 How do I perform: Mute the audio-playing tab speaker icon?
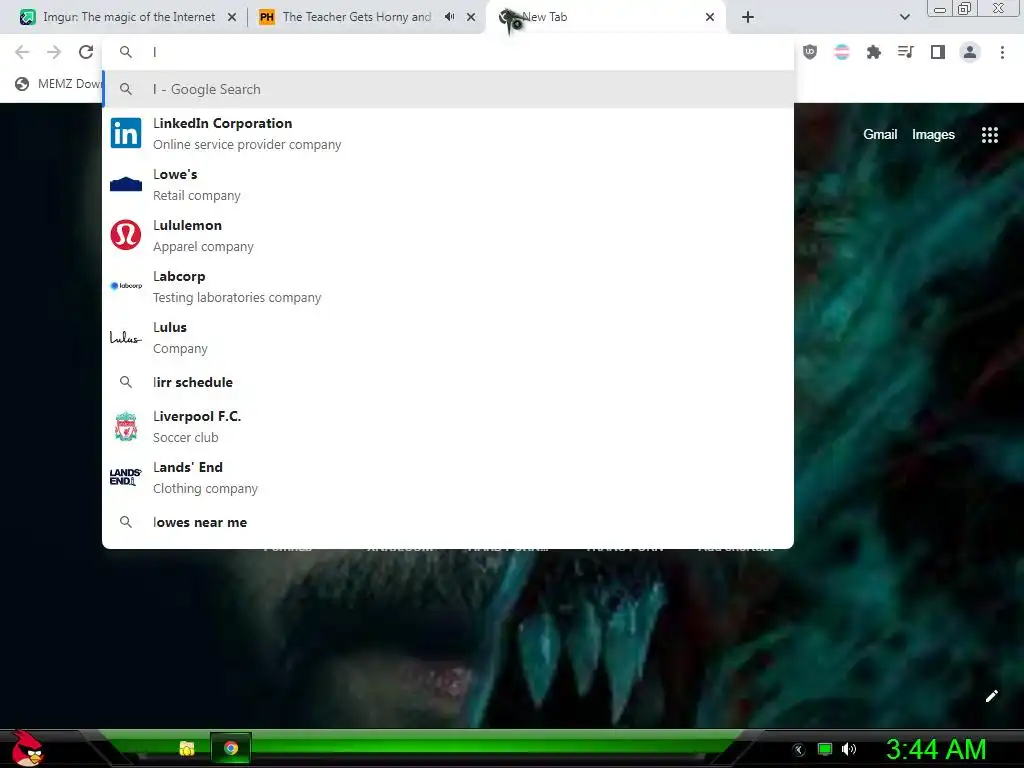point(449,17)
